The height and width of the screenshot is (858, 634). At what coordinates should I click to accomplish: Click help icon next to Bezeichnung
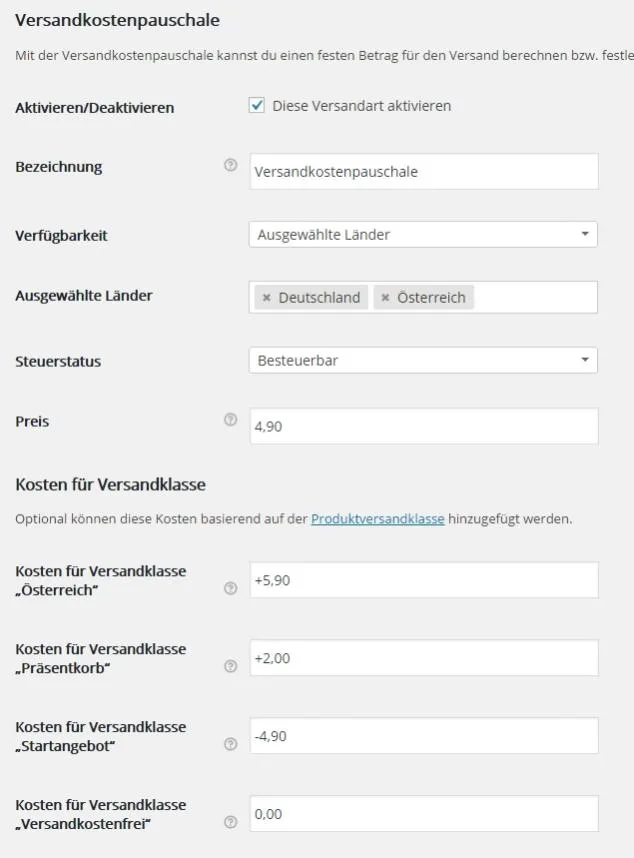click(230, 165)
